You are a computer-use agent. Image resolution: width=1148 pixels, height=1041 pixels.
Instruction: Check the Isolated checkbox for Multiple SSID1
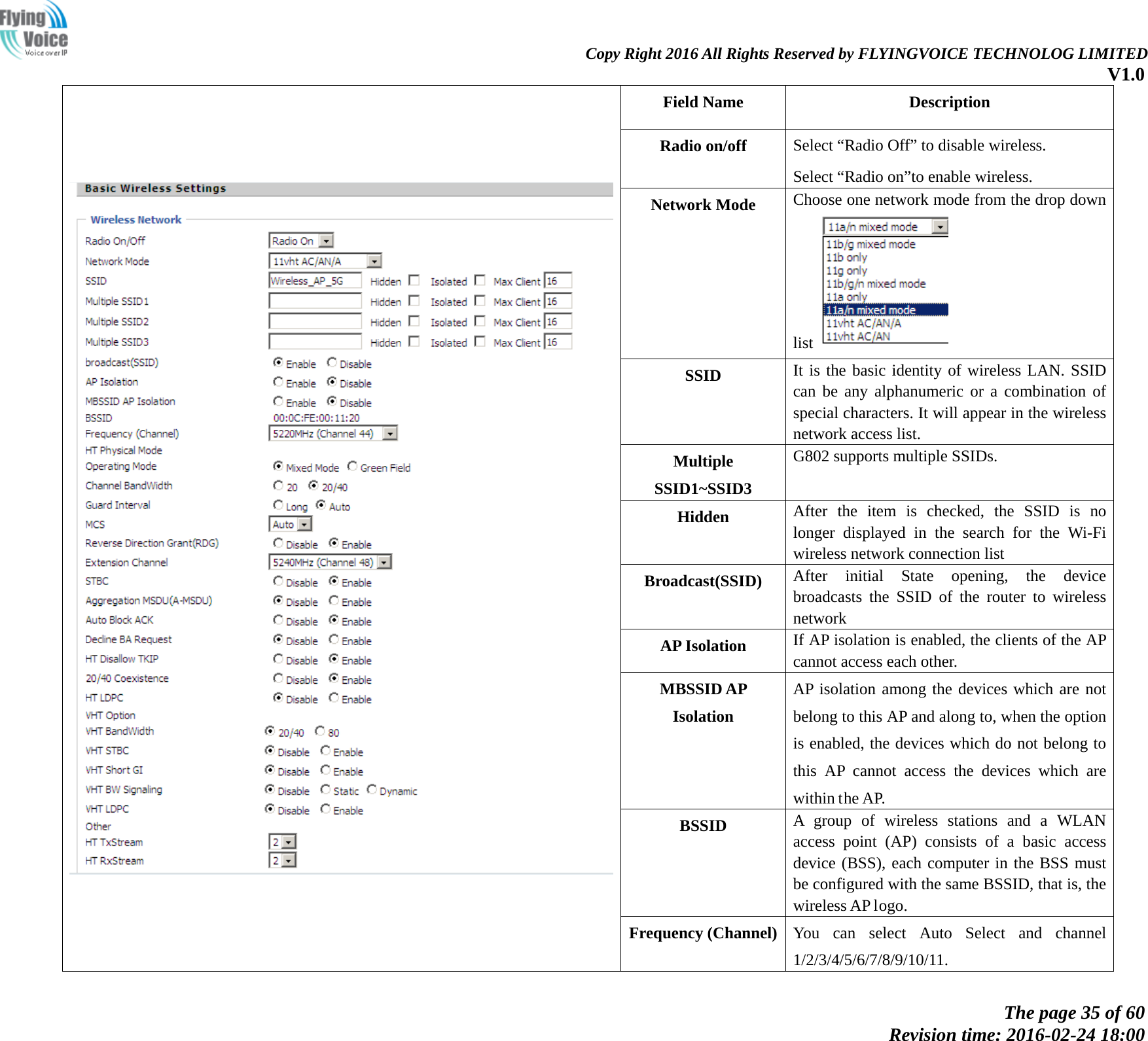point(479,302)
